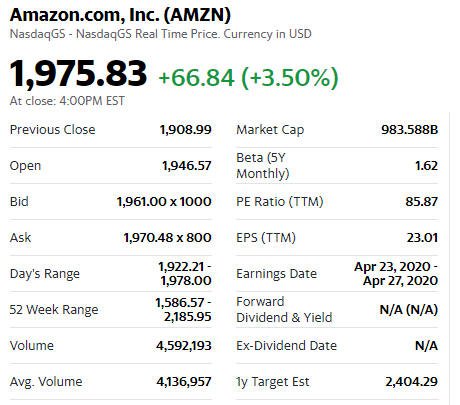Click the Beta (5Y Monthly) label

click(x=263, y=166)
